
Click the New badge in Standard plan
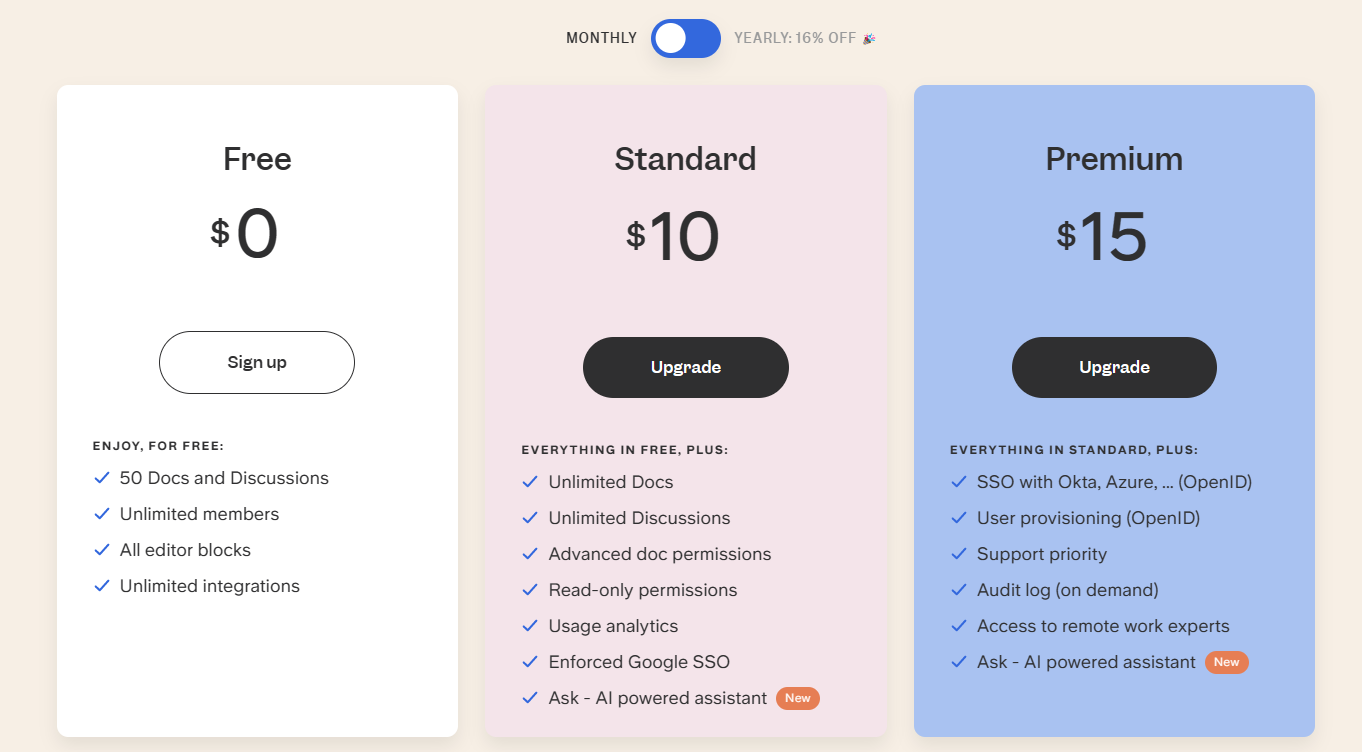pos(798,698)
